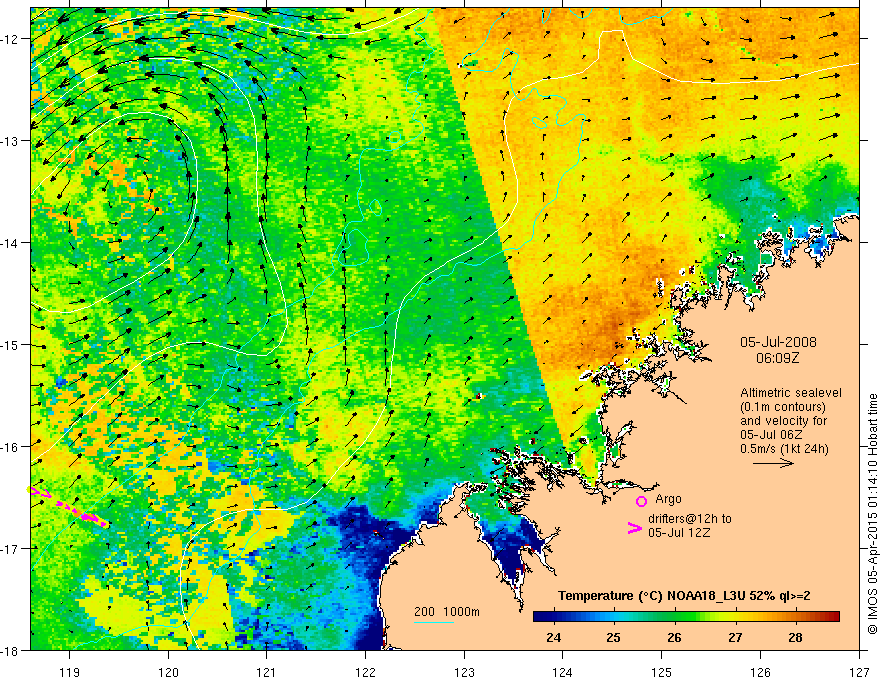Click the Argo legend label
This screenshot has height=680, width=880.
pyautogui.click(x=668, y=499)
